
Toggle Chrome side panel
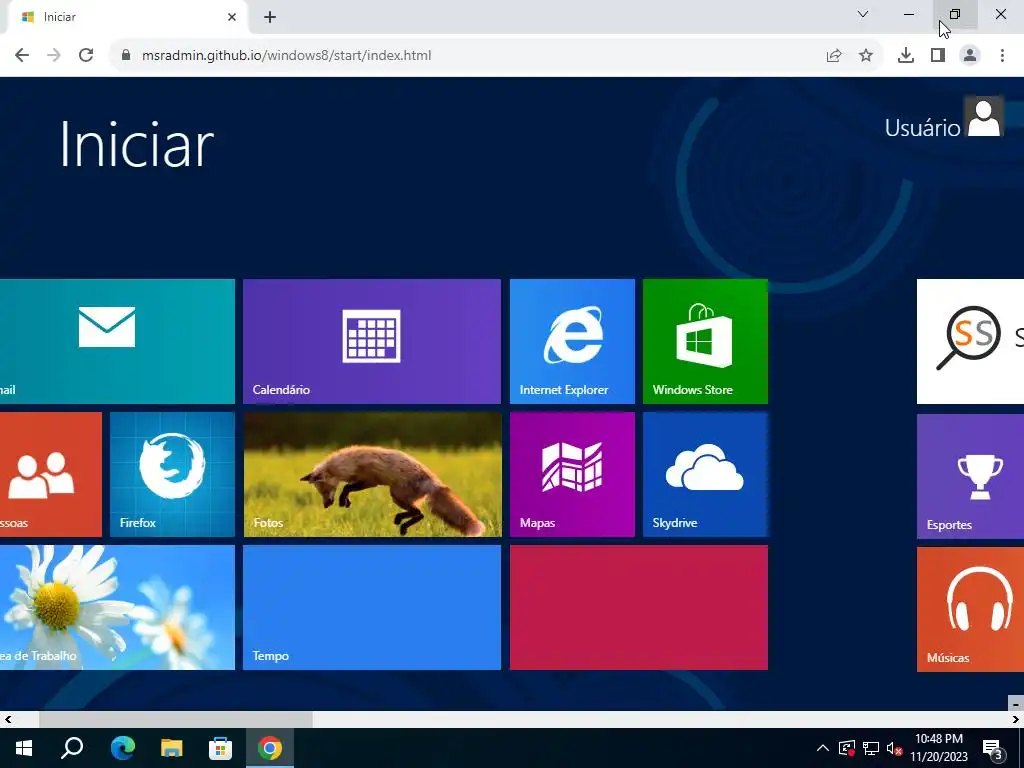point(938,56)
